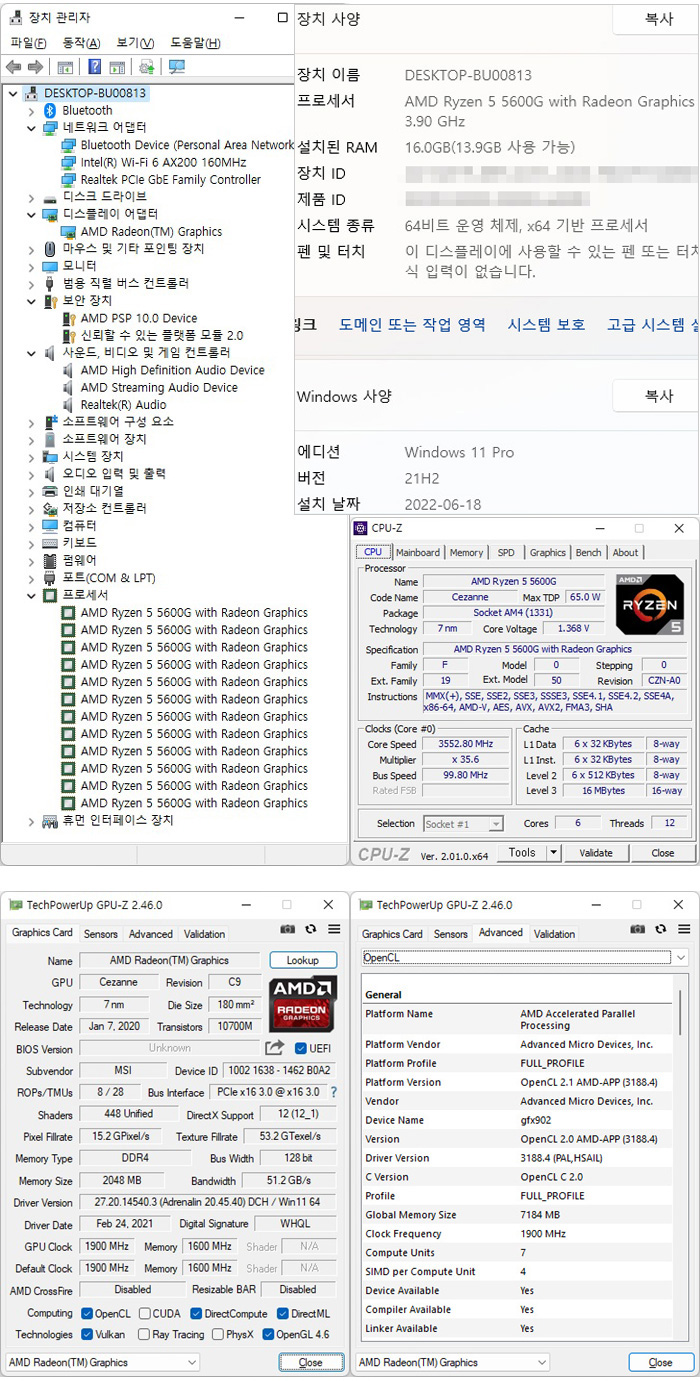Click the update driver toolbar icon
700x1381 pixels.
click(x=146, y=67)
